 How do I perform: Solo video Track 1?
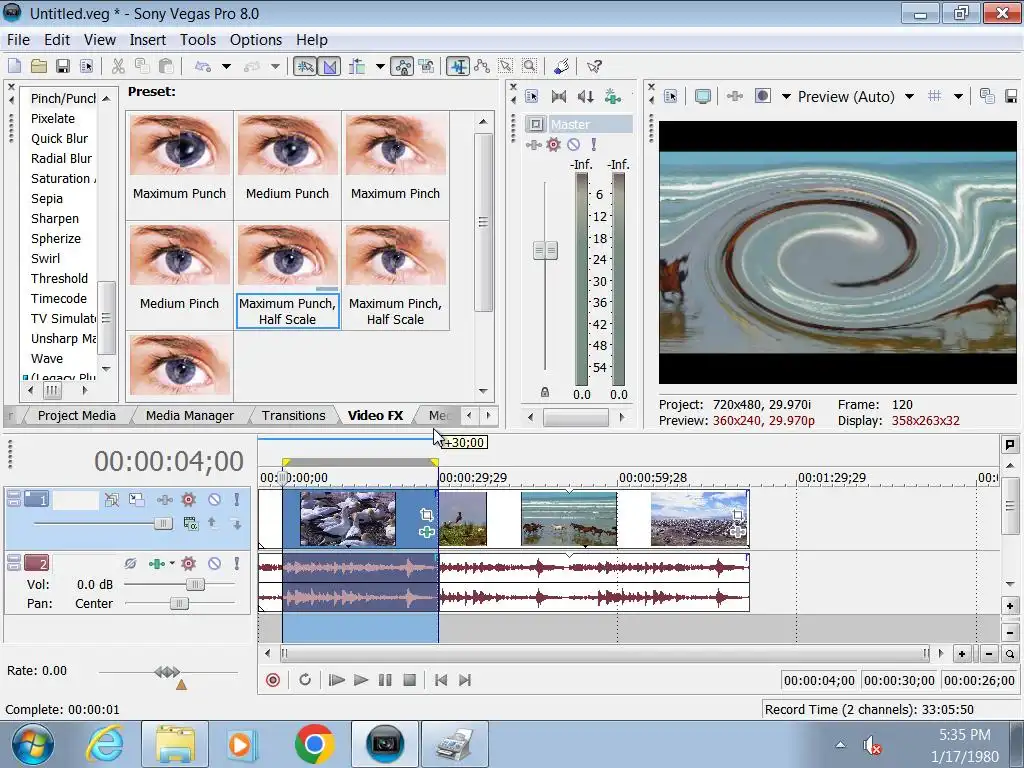[236, 500]
